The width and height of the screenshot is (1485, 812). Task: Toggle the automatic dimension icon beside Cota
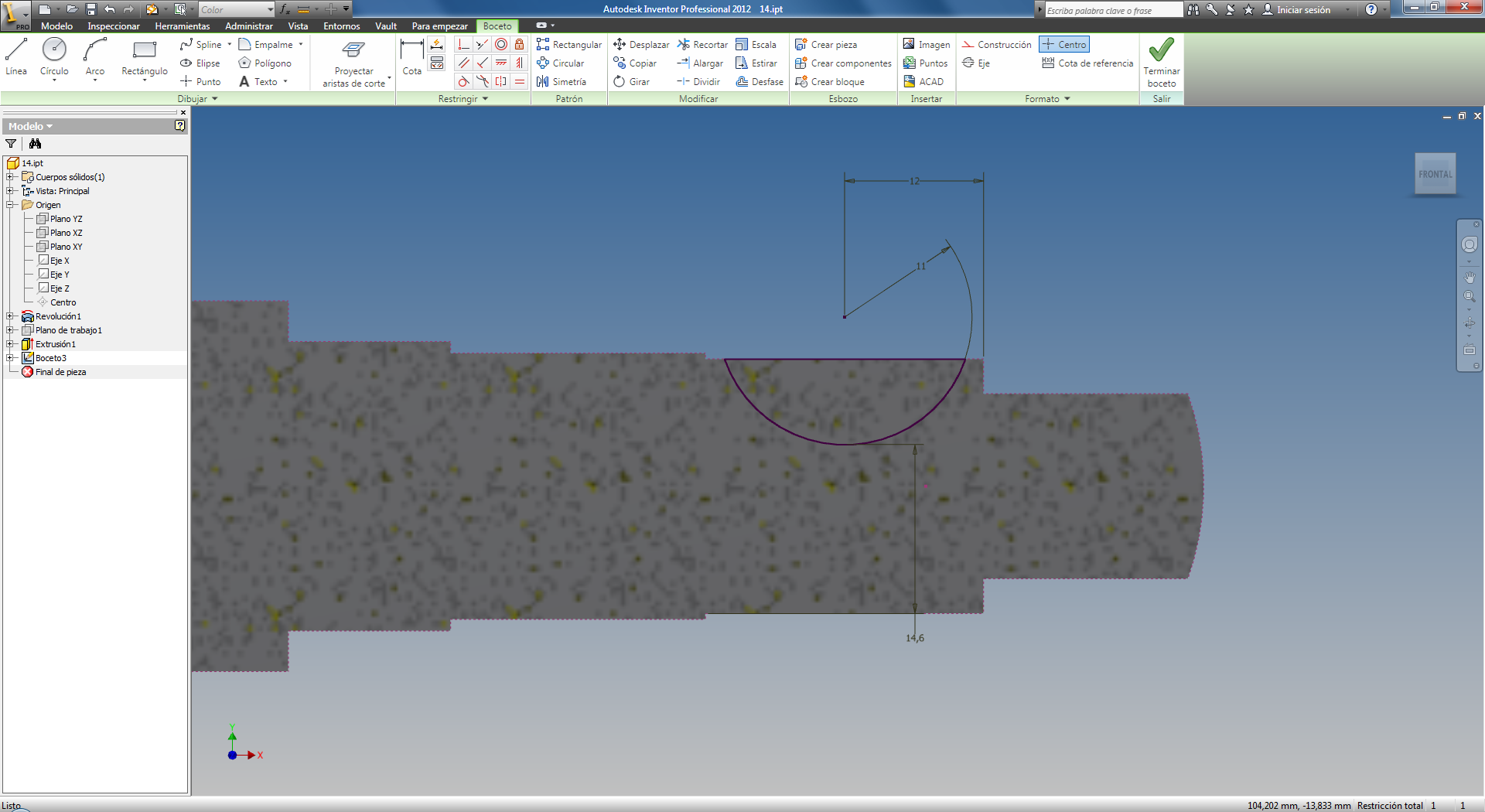(x=437, y=45)
